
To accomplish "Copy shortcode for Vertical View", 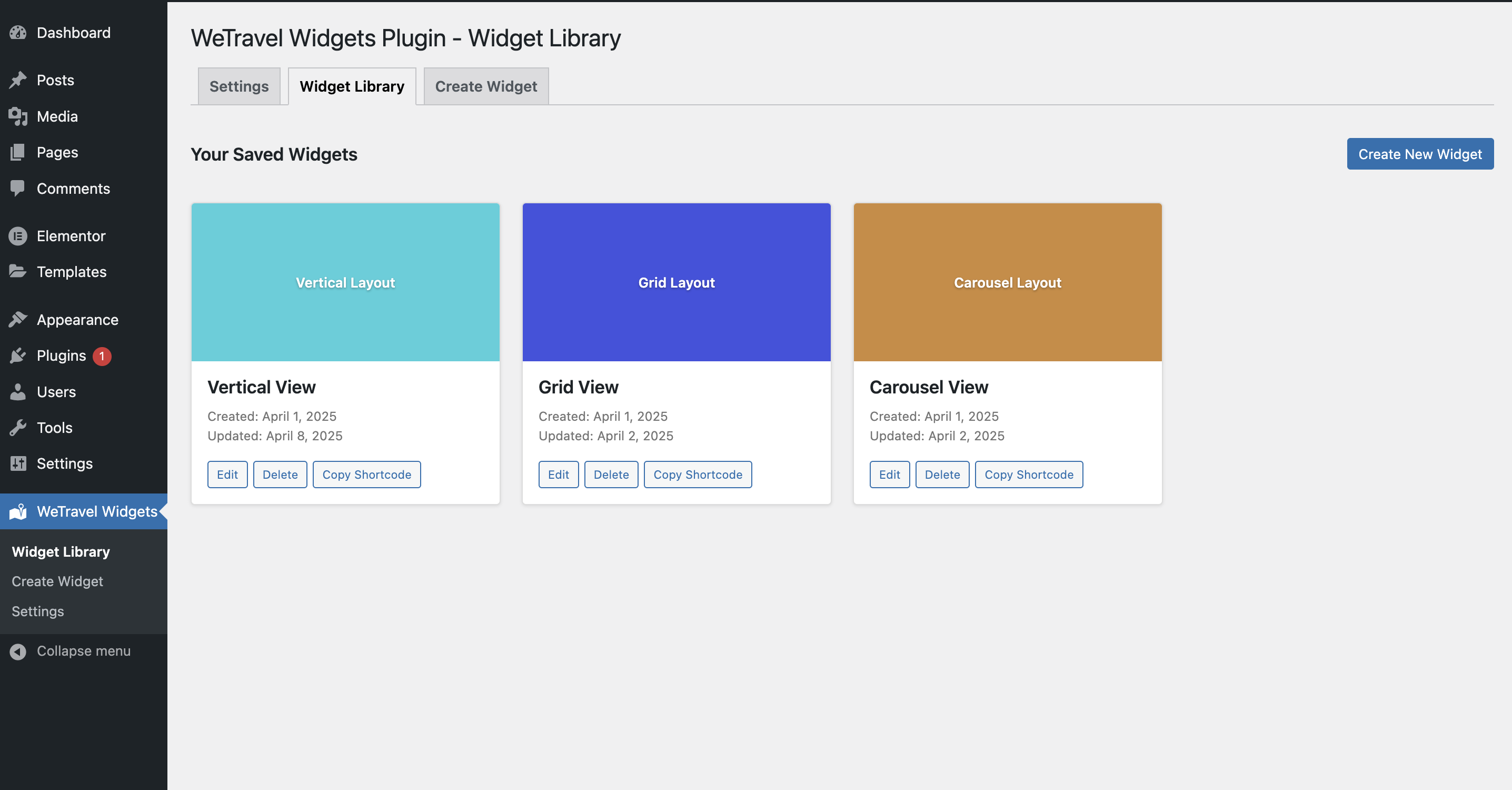I will tap(366, 475).
